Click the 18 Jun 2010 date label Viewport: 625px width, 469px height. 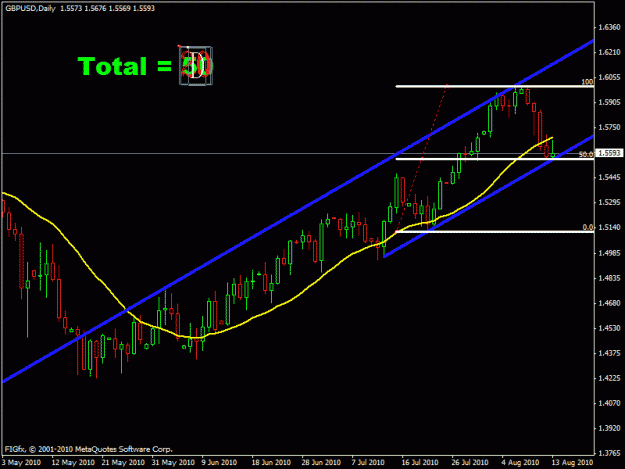point(271,463)
